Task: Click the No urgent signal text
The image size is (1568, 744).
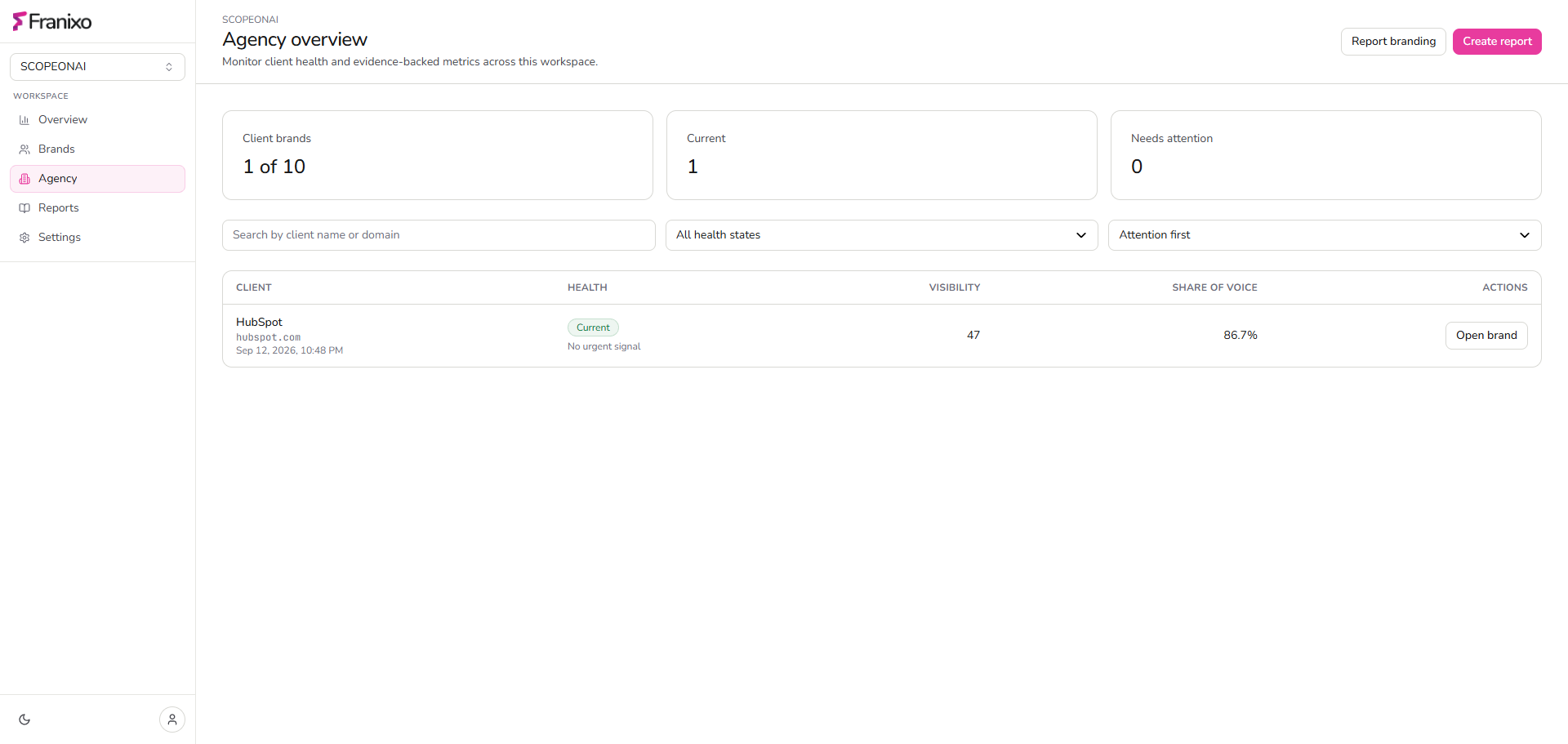Action: [x=604, y=347]
